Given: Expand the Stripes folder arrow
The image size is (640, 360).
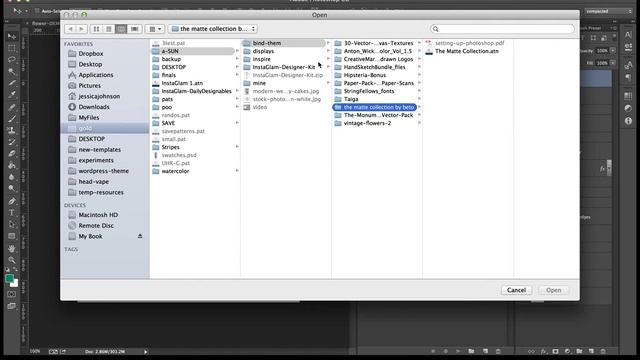Looking at the screenshot, I should 237,147.
